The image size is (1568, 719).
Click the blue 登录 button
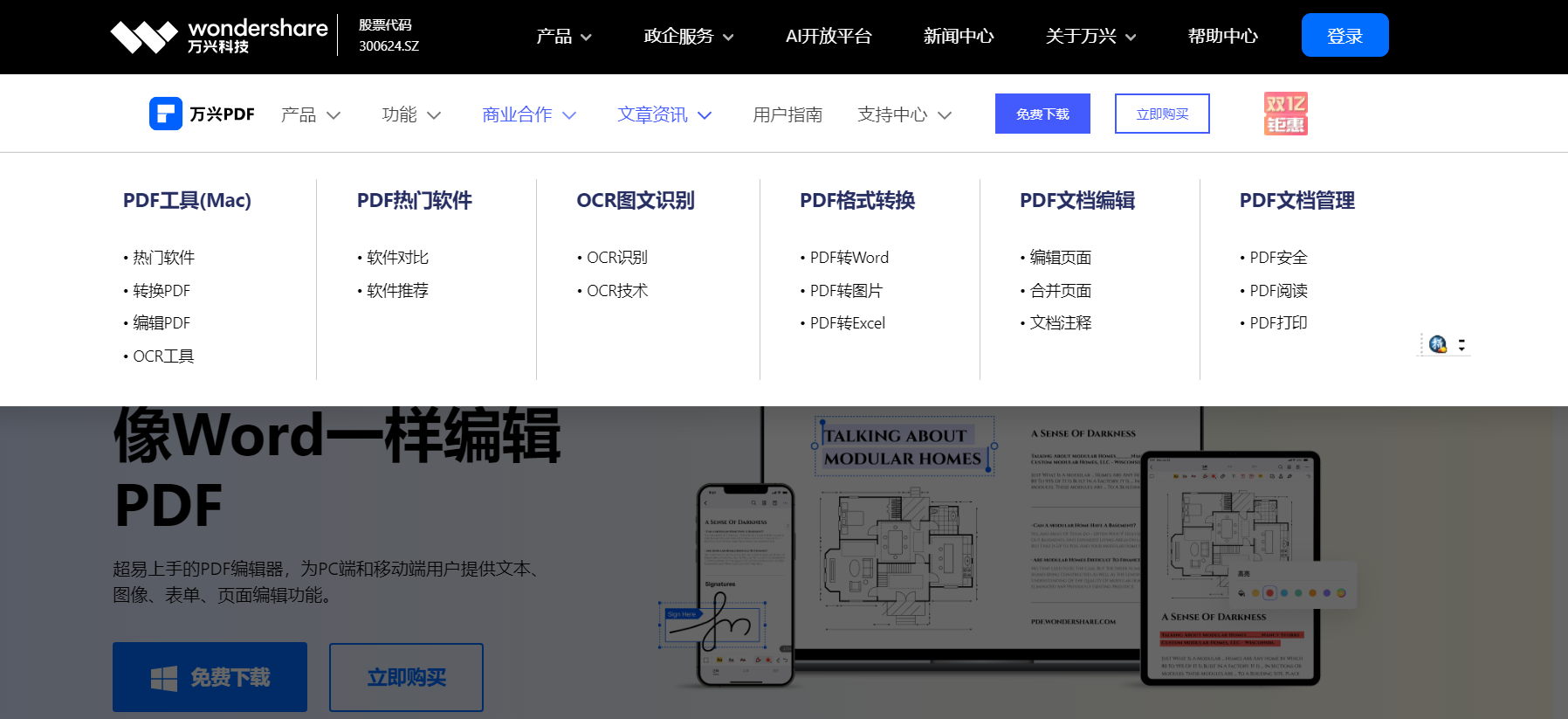point(1344,35)
